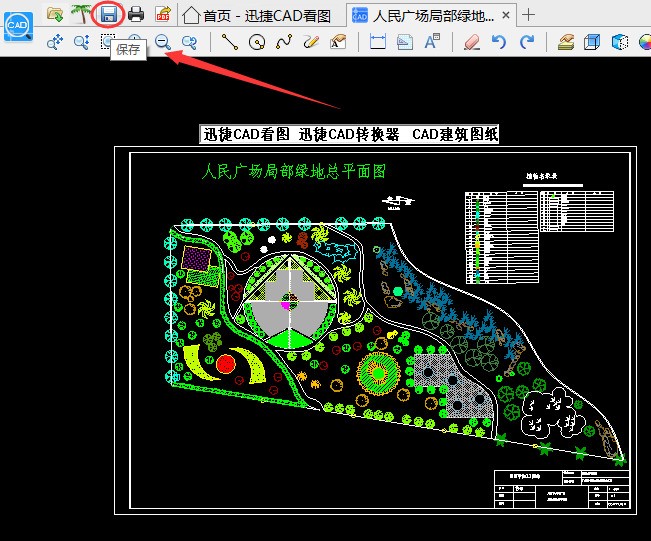The image size is (651, 541).
Task: Click the Save (保存) floppy disk icon
Action: [x=108, y=14]
